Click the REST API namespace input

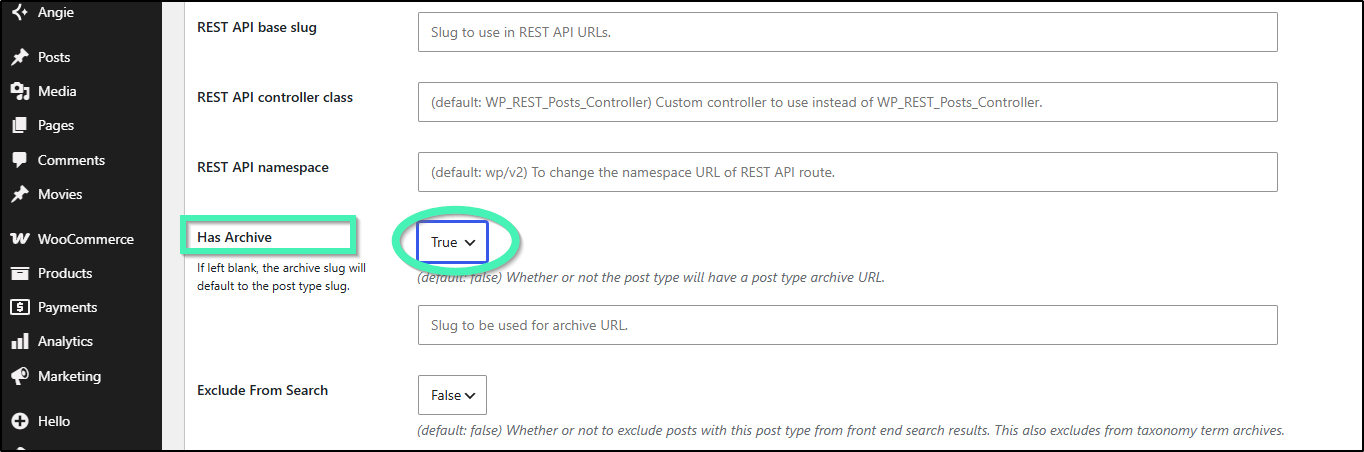click(x=847, y=172)
